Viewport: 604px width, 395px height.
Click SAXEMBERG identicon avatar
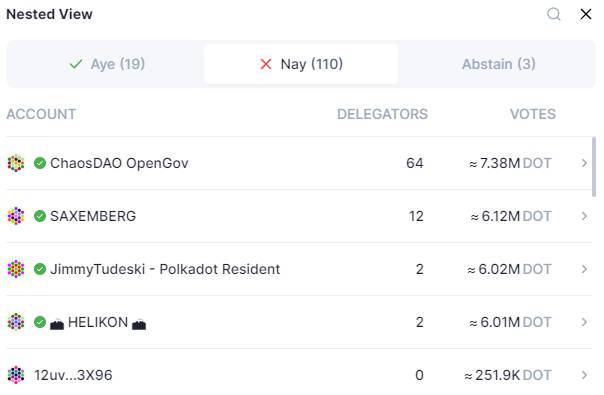pyautogui.click(x=16, y=216)
